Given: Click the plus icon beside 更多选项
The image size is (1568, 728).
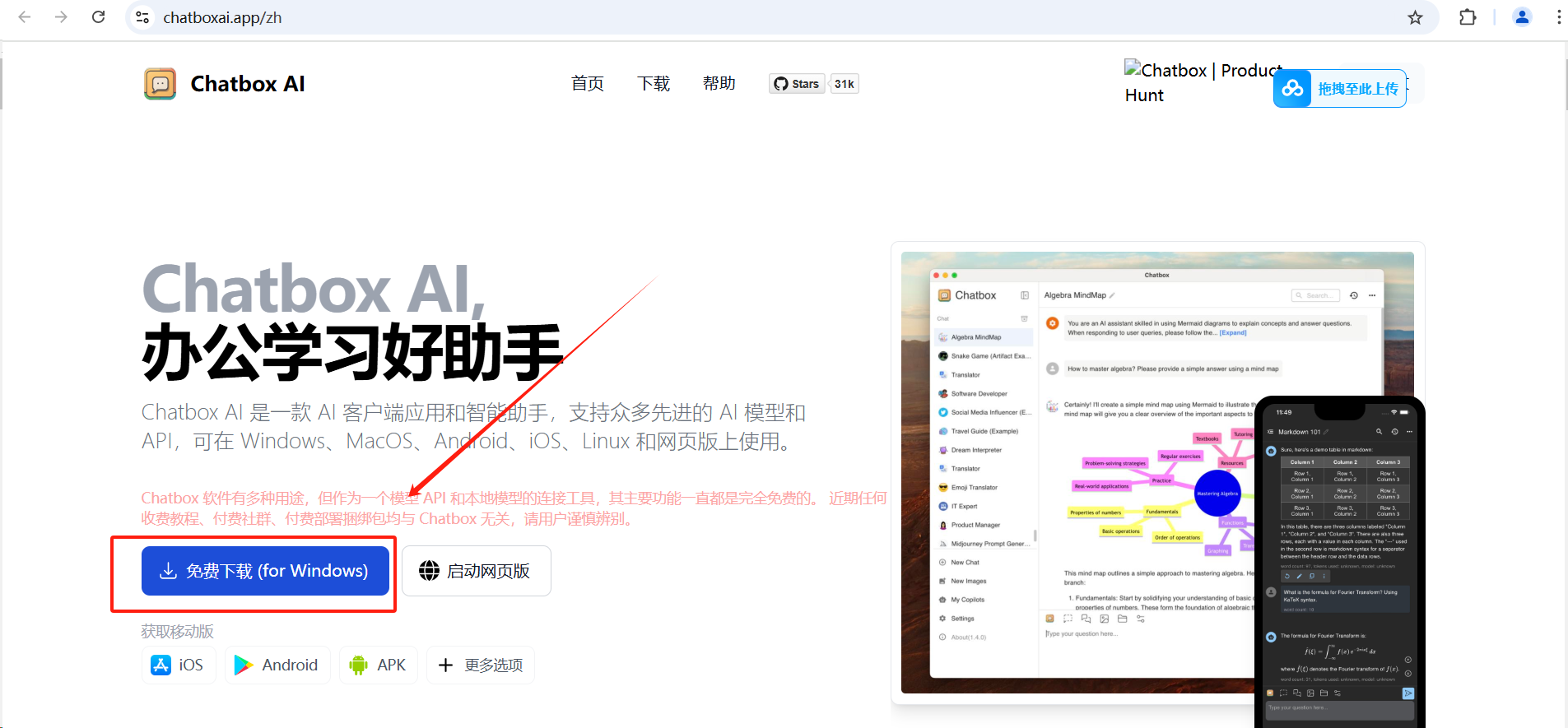Looking at the screenshot, I should pyautogui.click(x=445, y=665).
